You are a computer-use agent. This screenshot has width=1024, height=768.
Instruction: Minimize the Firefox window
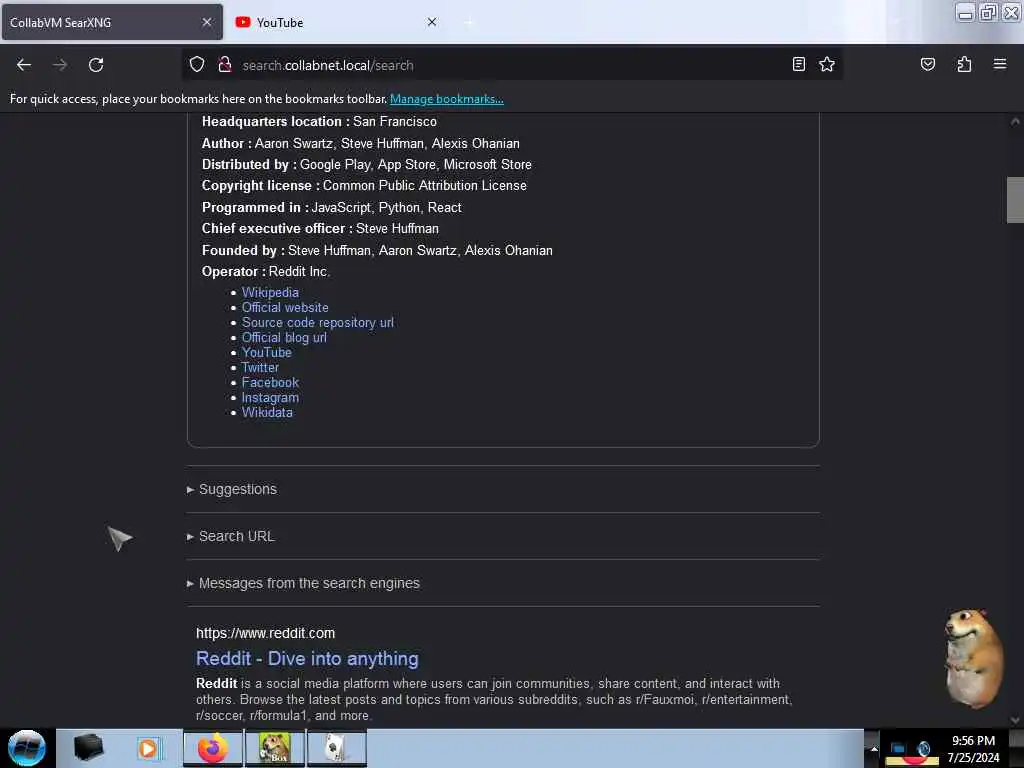click(x=965, y=12)
